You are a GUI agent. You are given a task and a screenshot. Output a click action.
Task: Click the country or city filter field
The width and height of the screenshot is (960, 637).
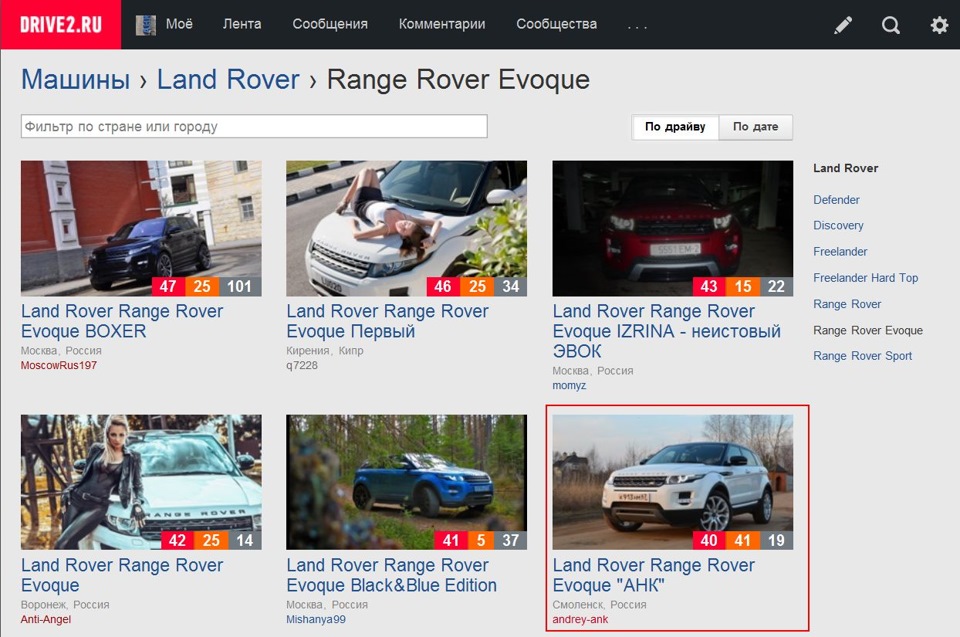point(254,125)
